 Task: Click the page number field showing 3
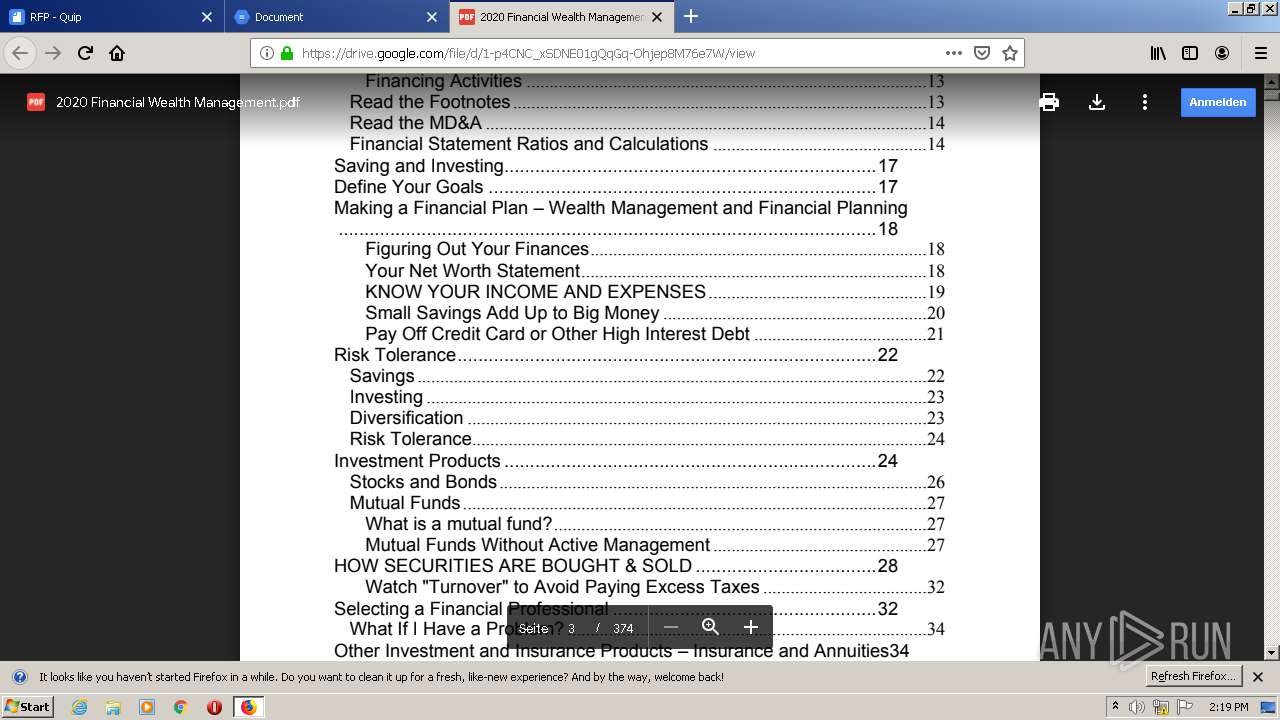(x=571, y=628)
